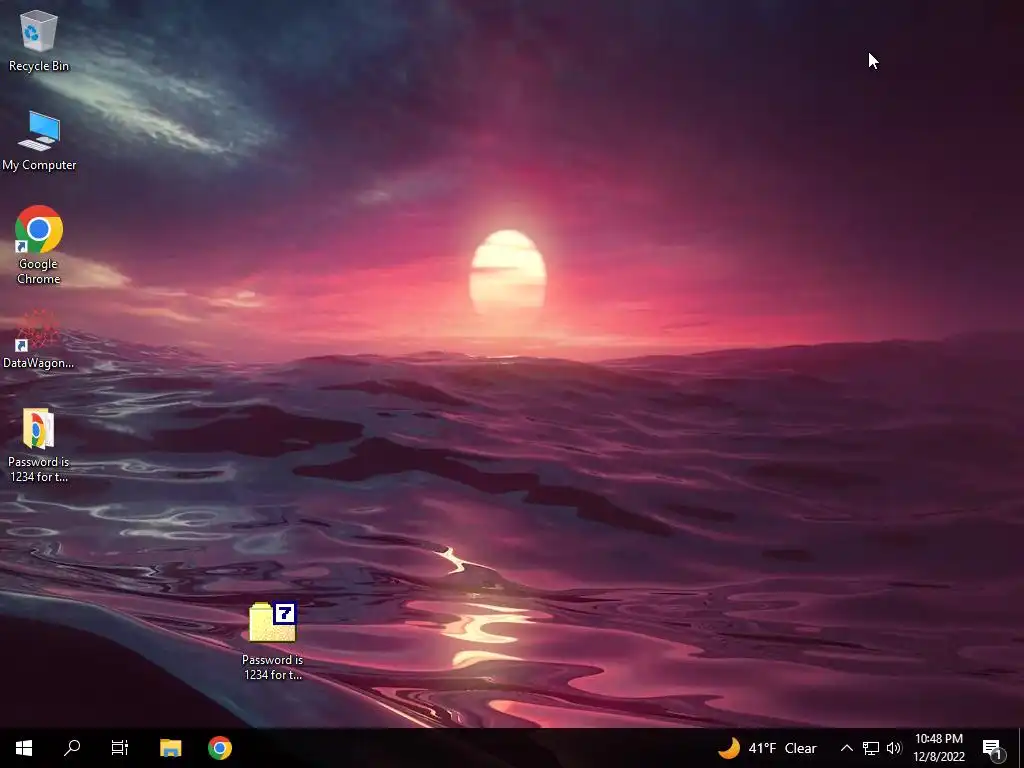Select the DataWagon desktop shortcut
Viewport: 1024px width, 768px height.
38,340
